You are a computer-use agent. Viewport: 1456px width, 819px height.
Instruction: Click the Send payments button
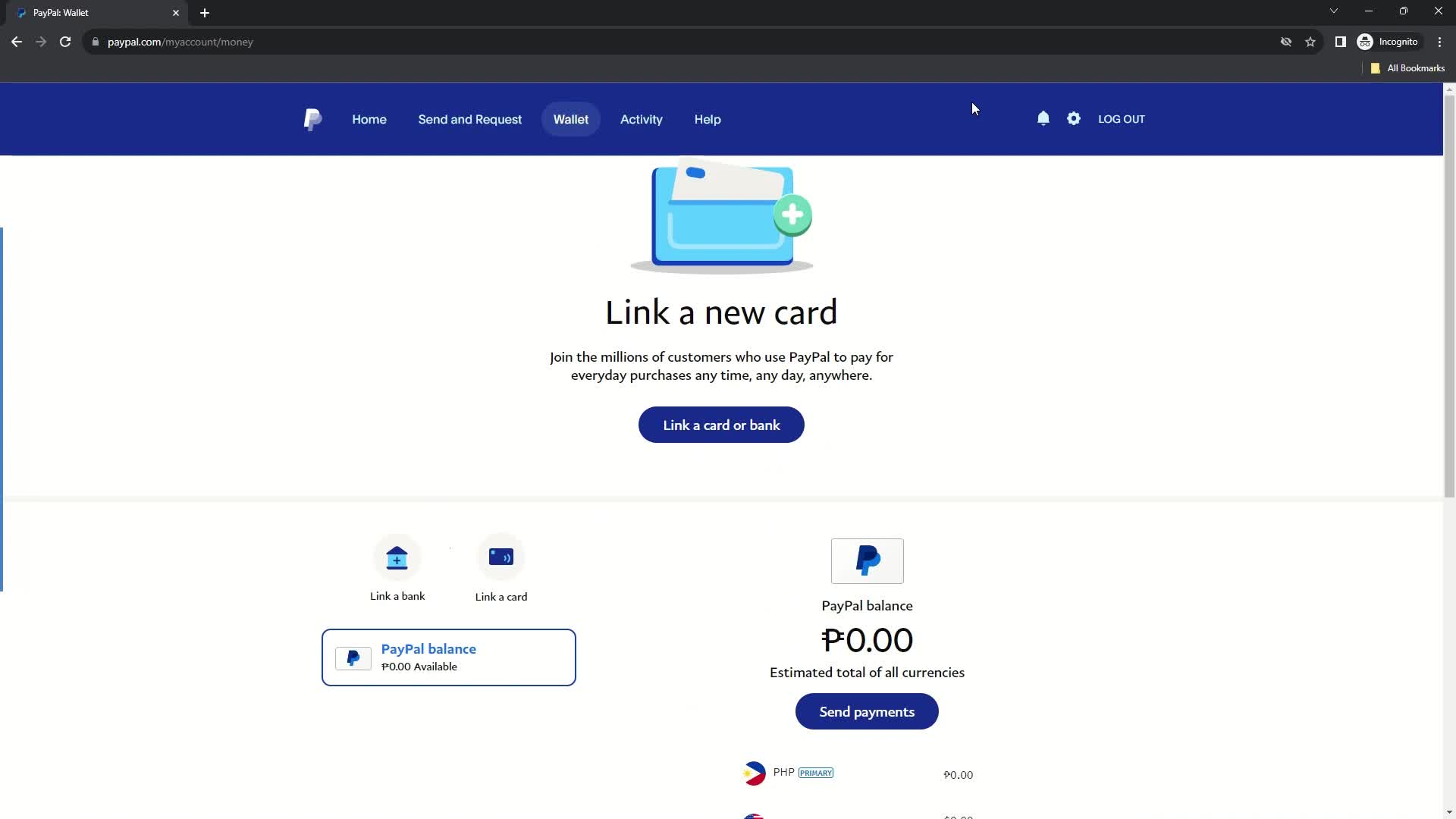tap(867, 711)
